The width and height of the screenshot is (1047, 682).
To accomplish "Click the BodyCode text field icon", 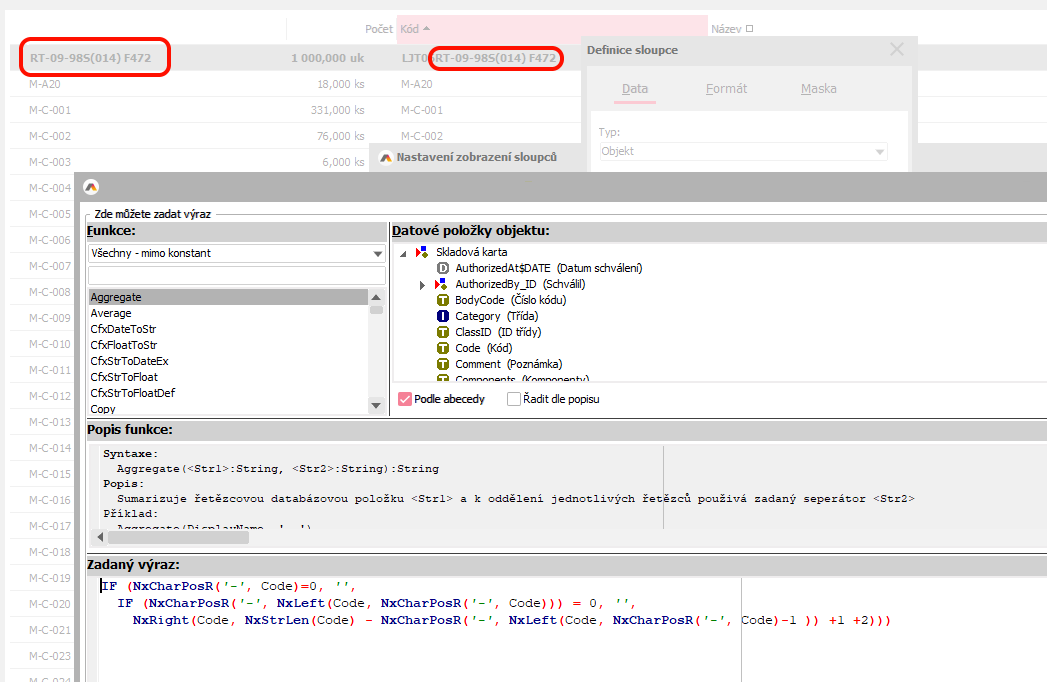I will click(443, 300).
